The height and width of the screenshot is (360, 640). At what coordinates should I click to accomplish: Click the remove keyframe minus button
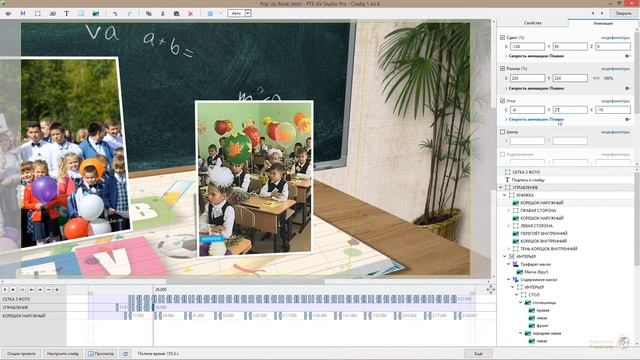point(49,289)
